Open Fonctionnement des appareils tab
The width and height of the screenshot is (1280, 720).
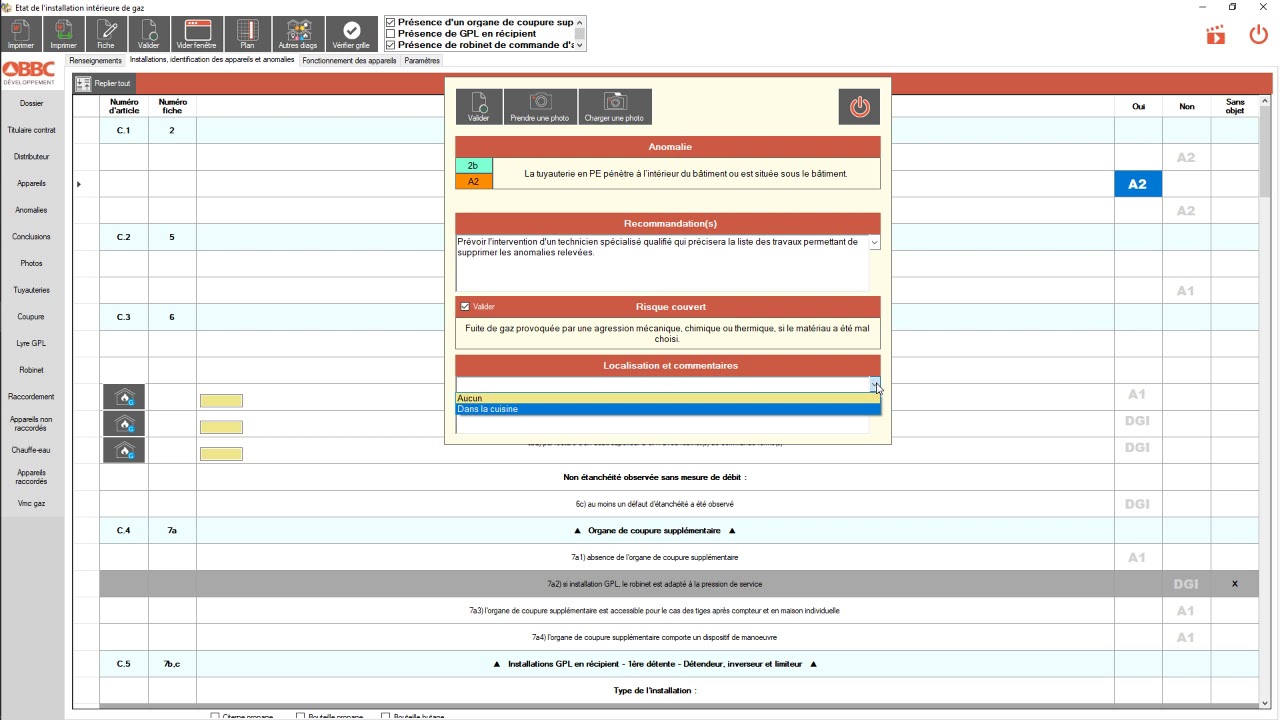[349, 61]
